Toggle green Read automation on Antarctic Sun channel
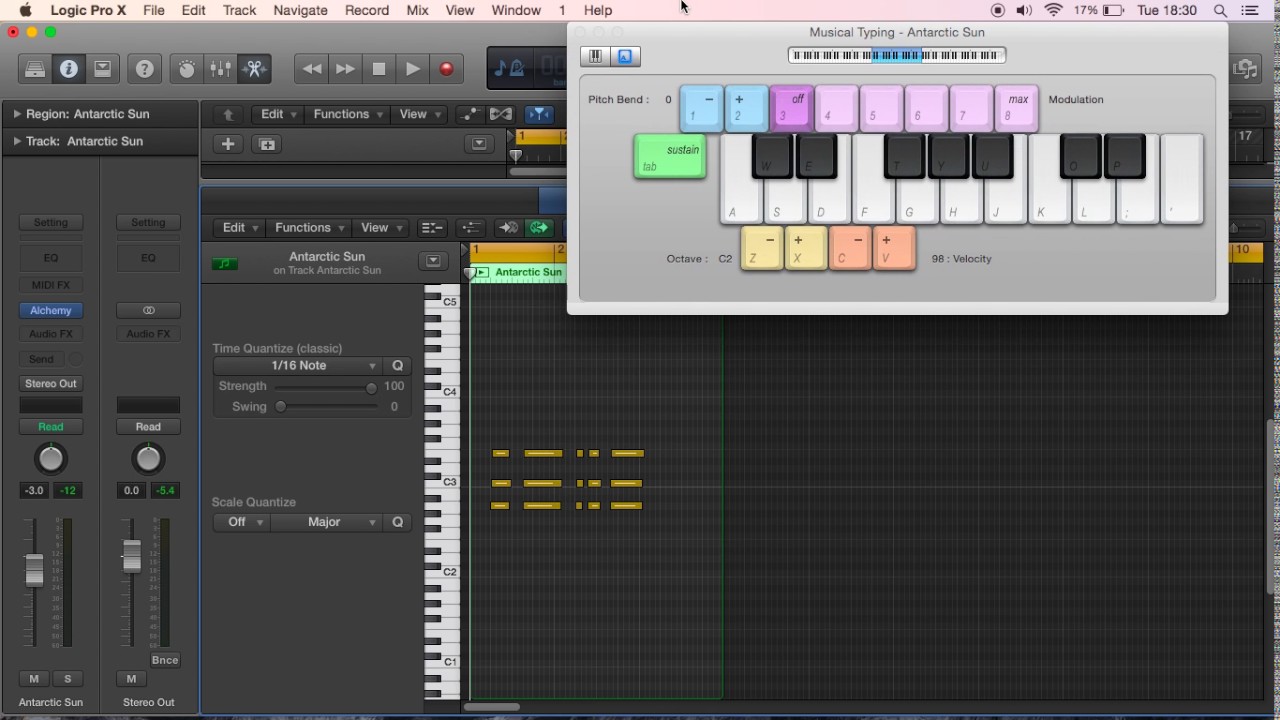 click(x=51, y=427)
